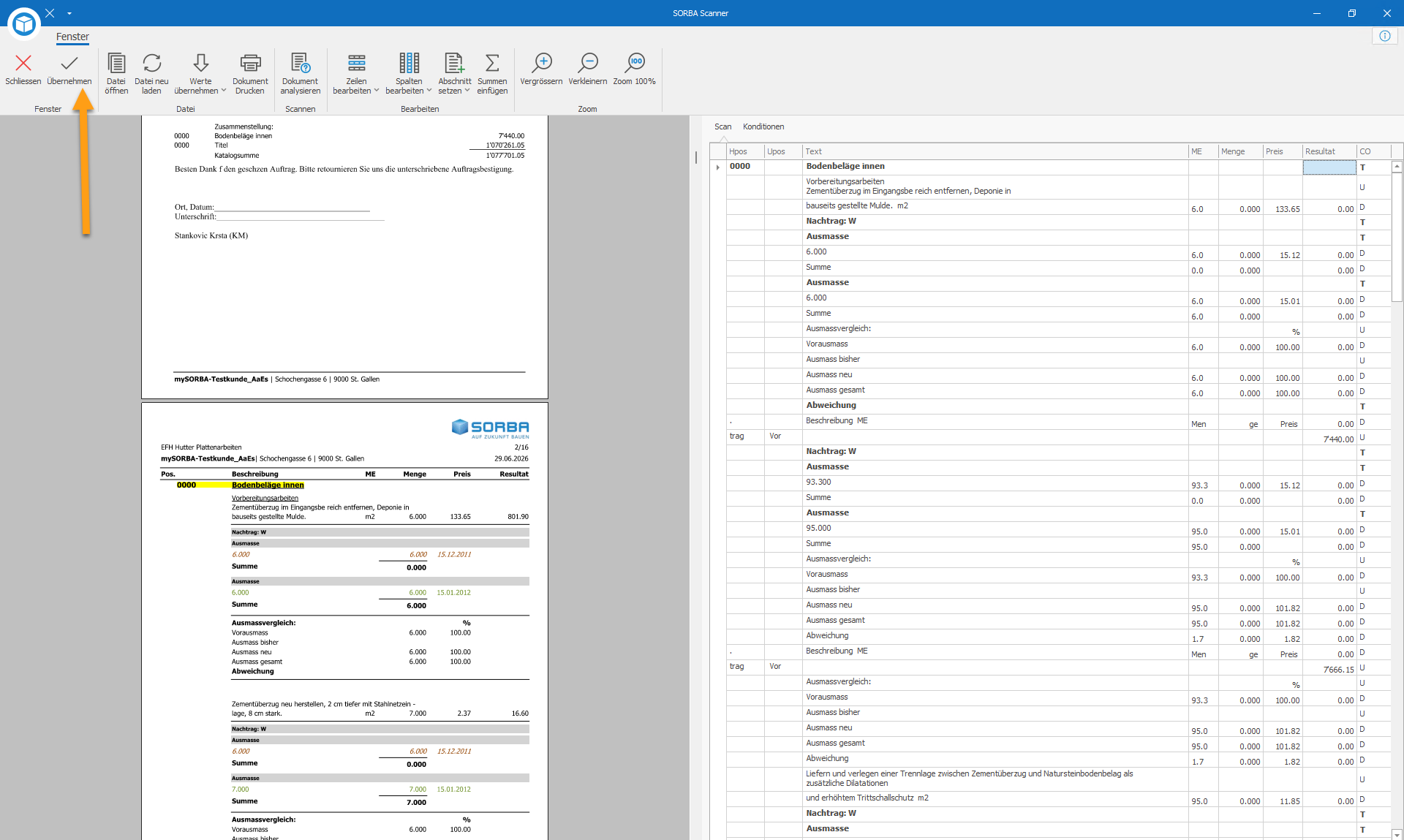1404x840 pixels.
Task: Click the ME column header
Action: (1204, 151)
